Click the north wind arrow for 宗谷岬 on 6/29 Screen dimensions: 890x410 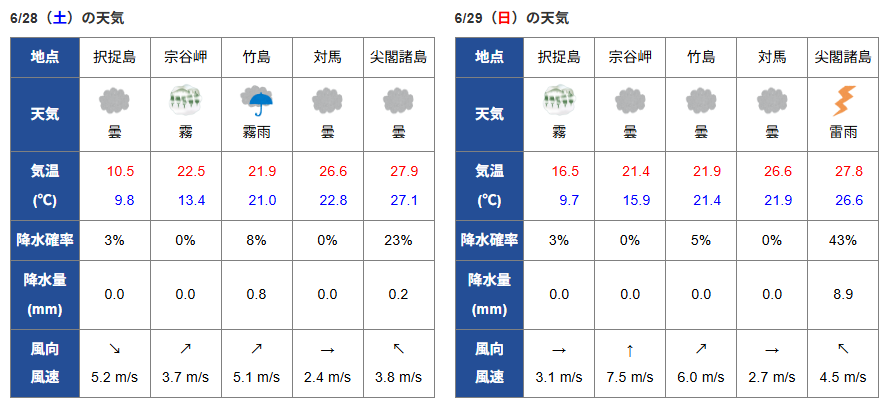(630, 350)
